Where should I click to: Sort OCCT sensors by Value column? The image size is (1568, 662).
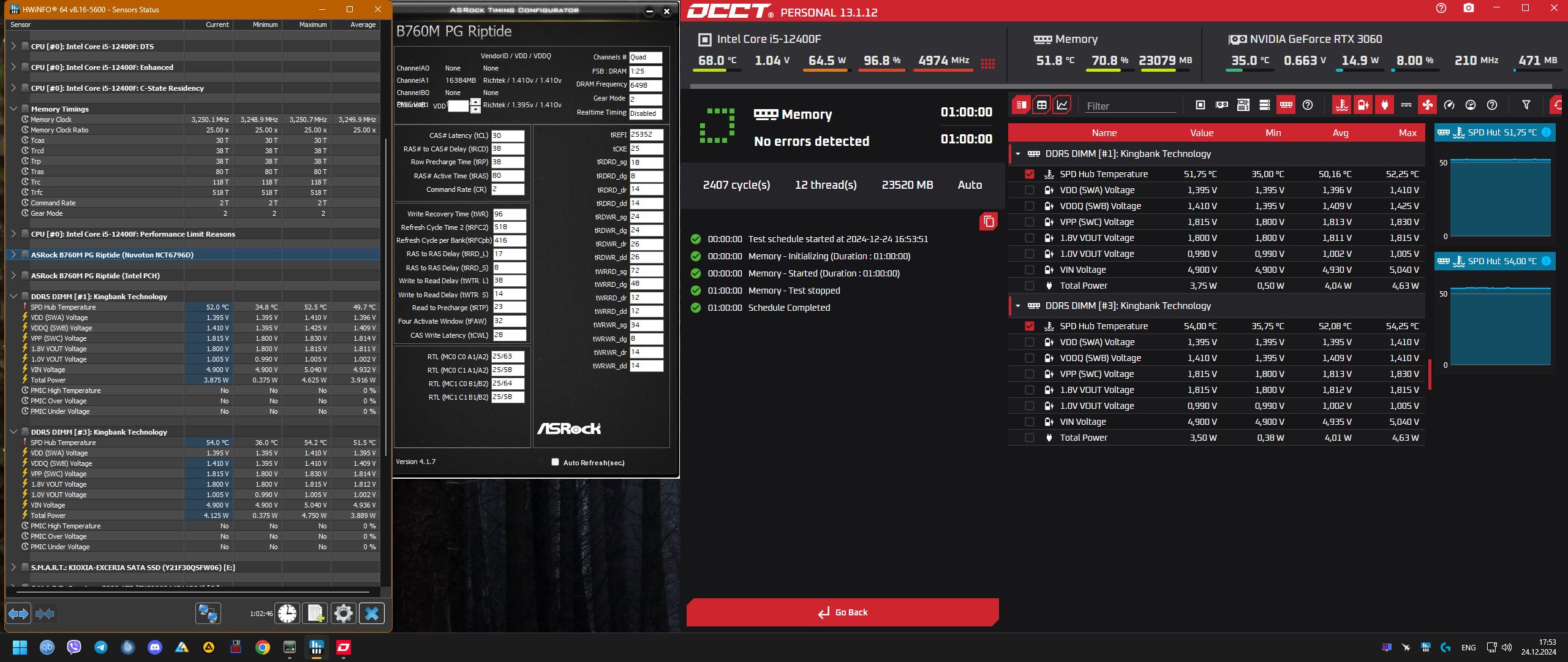click(x=1202, y=133)
